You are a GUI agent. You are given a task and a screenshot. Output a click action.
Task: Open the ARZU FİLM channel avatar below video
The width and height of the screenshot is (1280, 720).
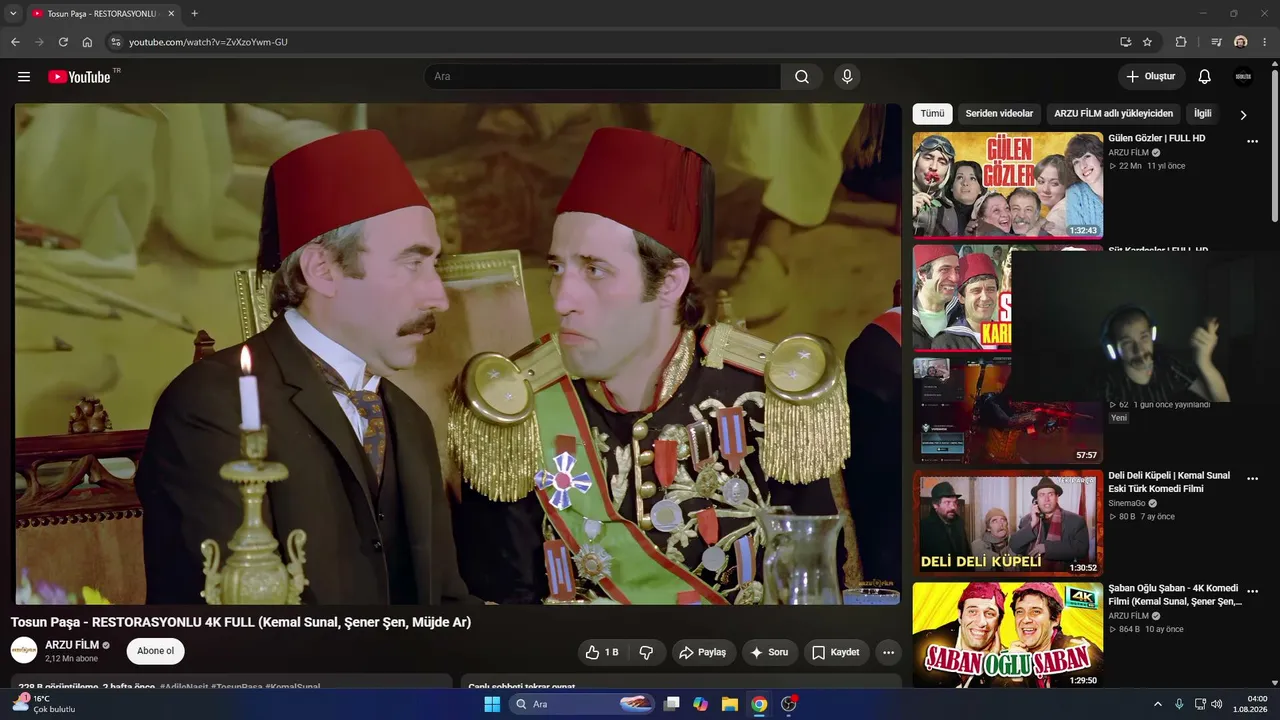tap(24, 651)
